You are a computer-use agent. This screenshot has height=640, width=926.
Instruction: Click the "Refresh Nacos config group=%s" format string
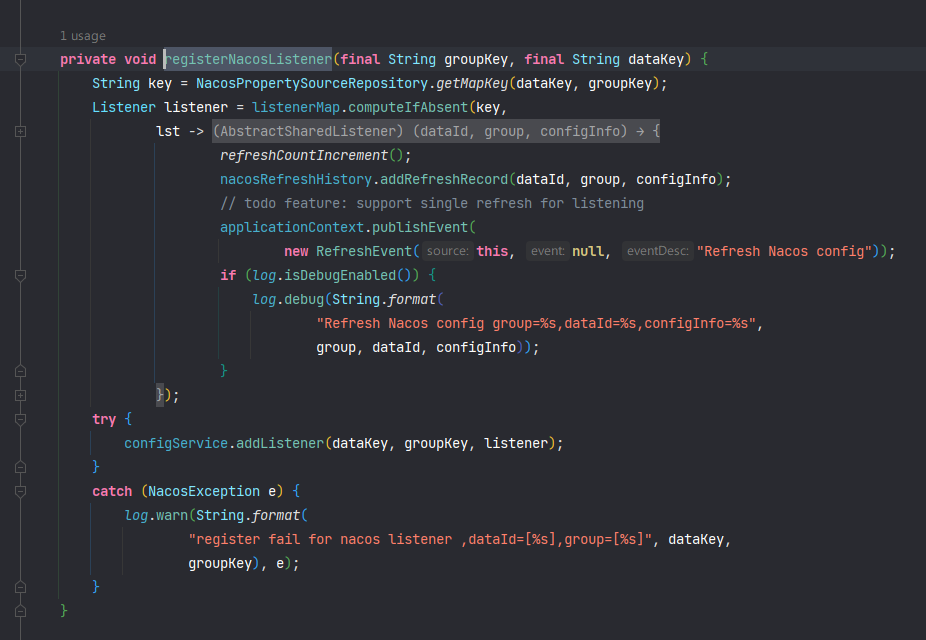point(536,324)
